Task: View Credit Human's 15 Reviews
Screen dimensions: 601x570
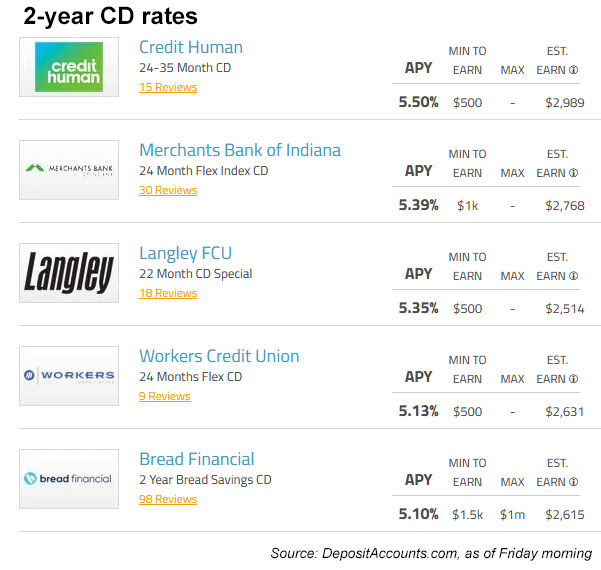Action: click(x=167, y=88)
